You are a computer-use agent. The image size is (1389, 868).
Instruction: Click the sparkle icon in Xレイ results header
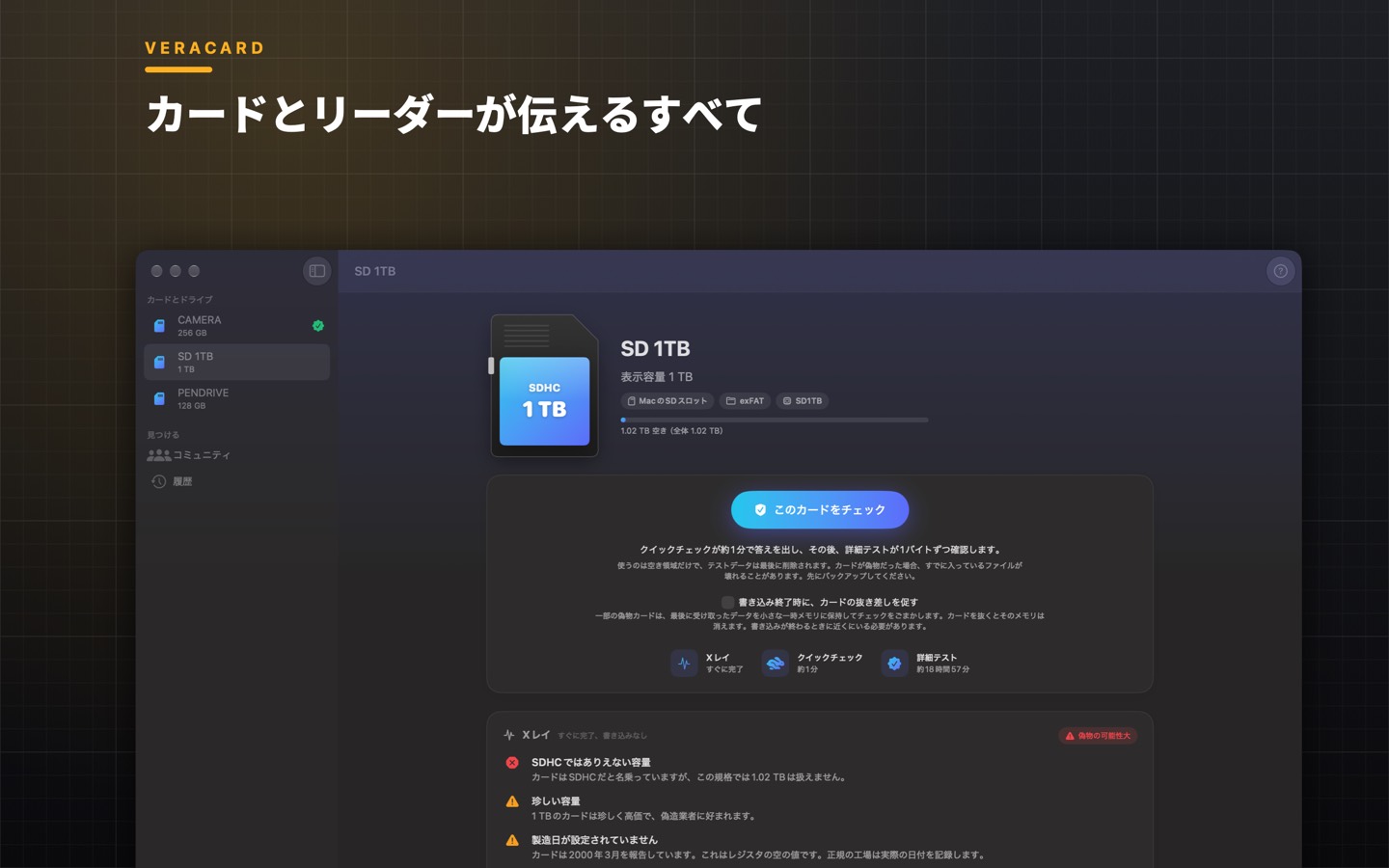pos(509,735)
